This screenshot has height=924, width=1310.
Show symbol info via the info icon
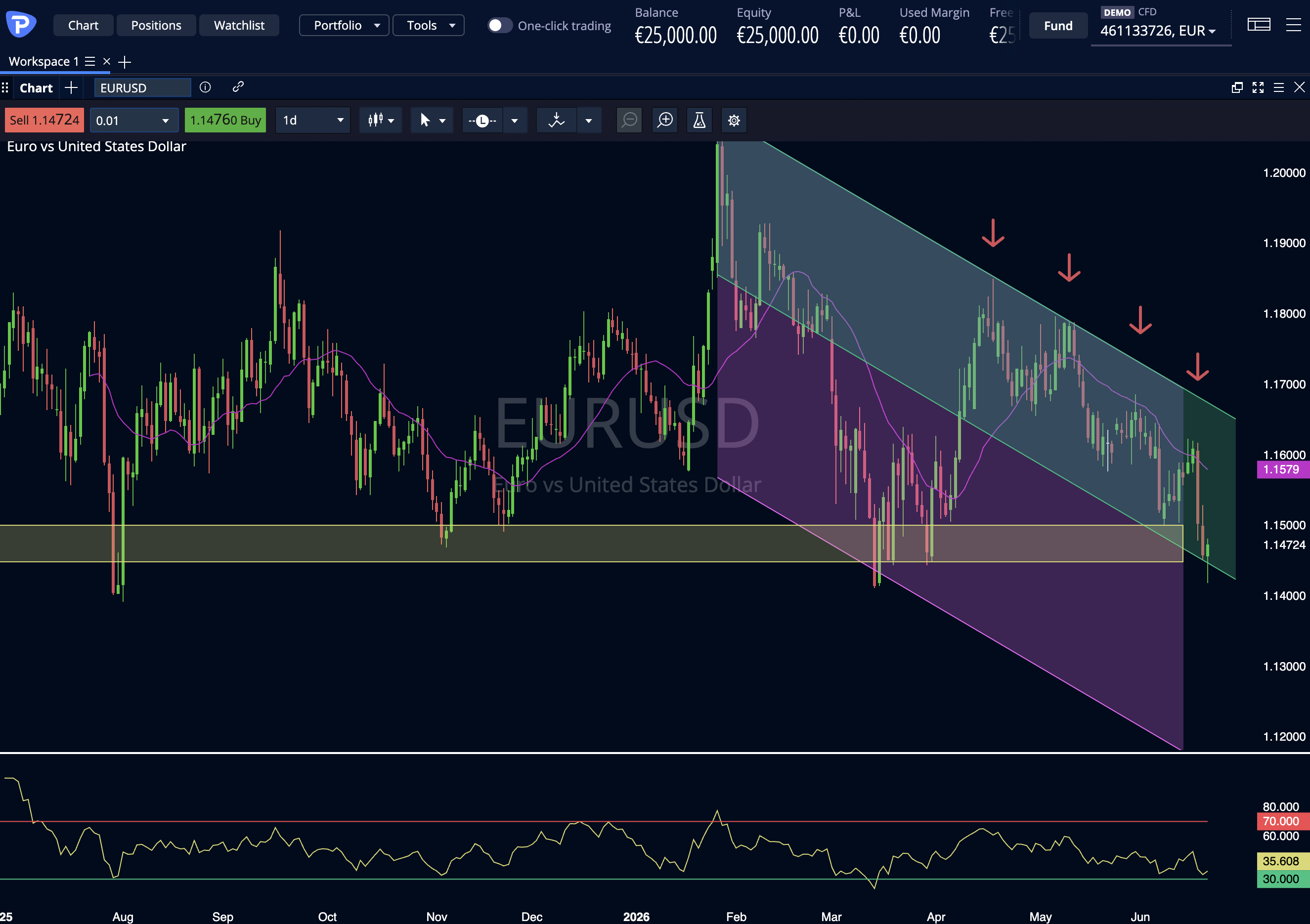[x=205, y=87]
